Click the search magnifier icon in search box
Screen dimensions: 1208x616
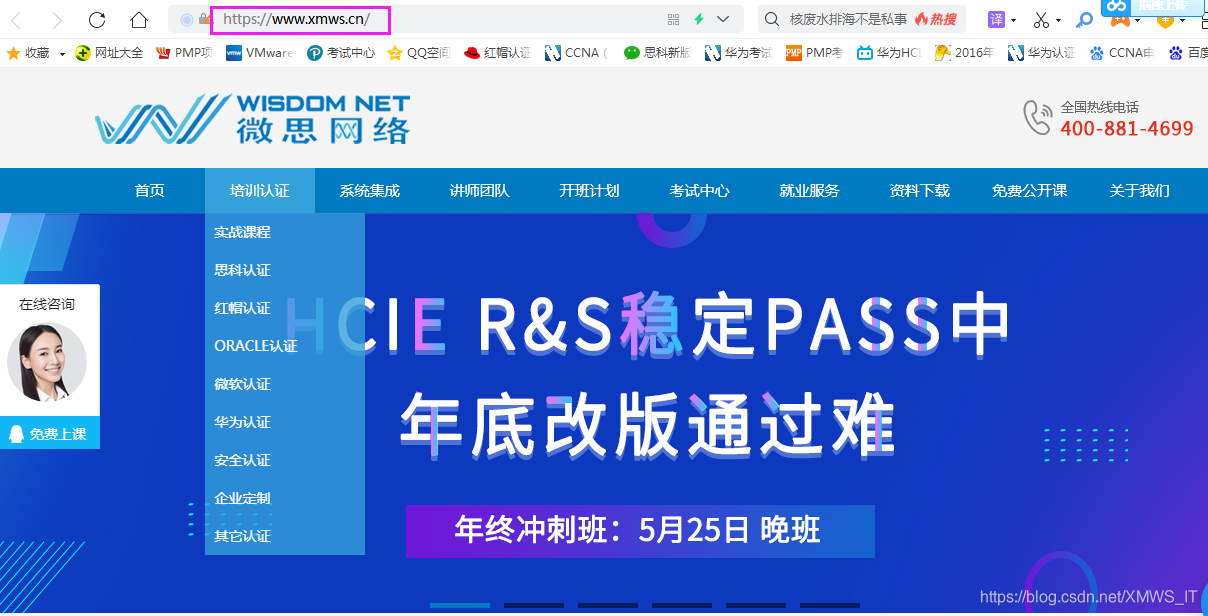pyautogui.click(x=773, y=19)
